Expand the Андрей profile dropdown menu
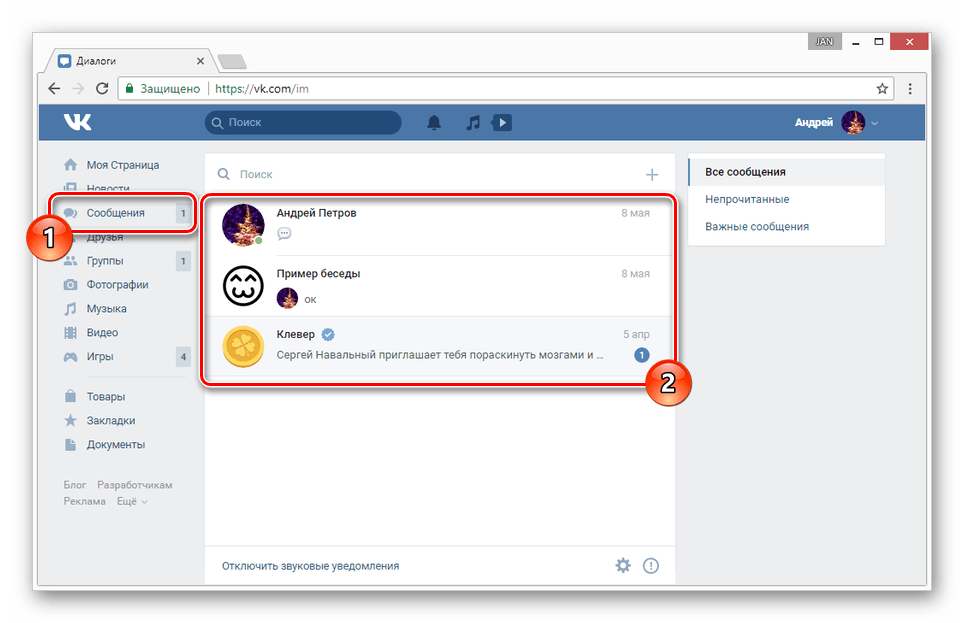Screen dimensions: 964x623 click(875, 123)
